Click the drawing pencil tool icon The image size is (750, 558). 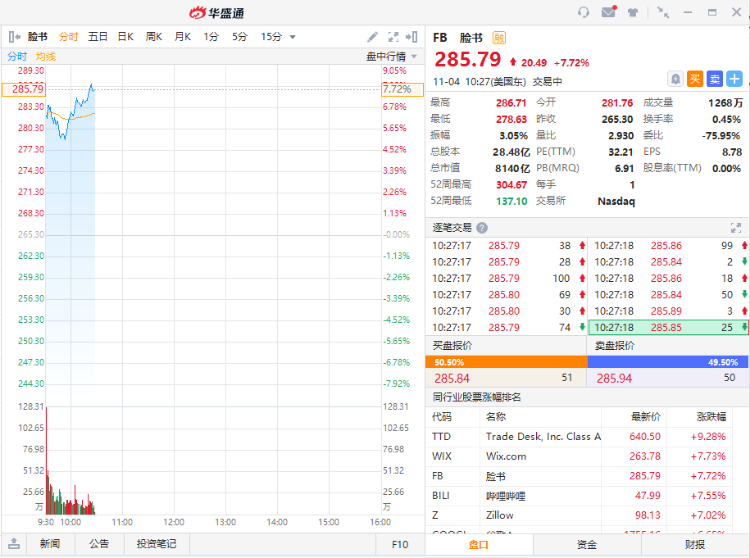[373, 37]
